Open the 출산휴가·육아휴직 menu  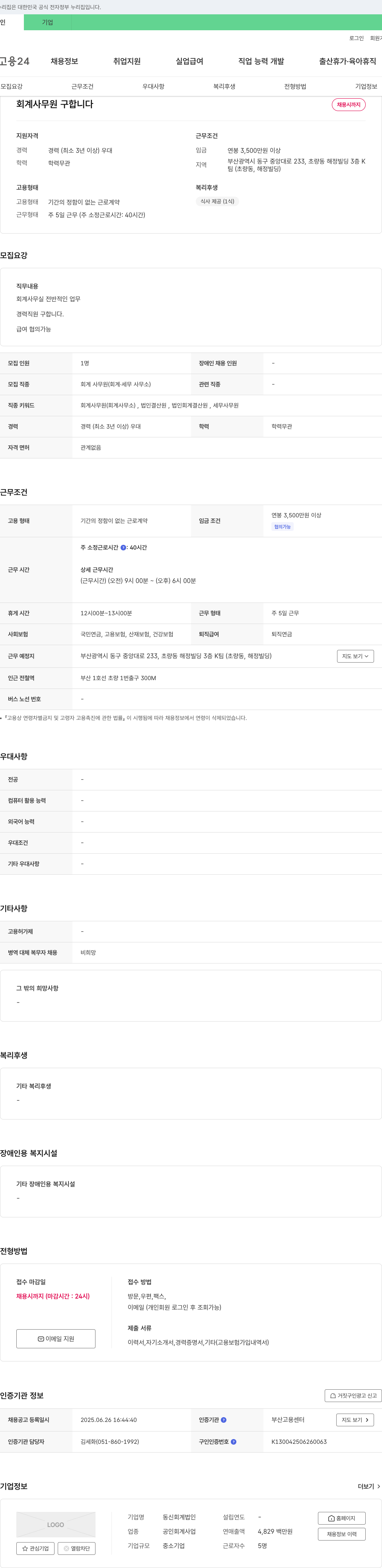347,61
